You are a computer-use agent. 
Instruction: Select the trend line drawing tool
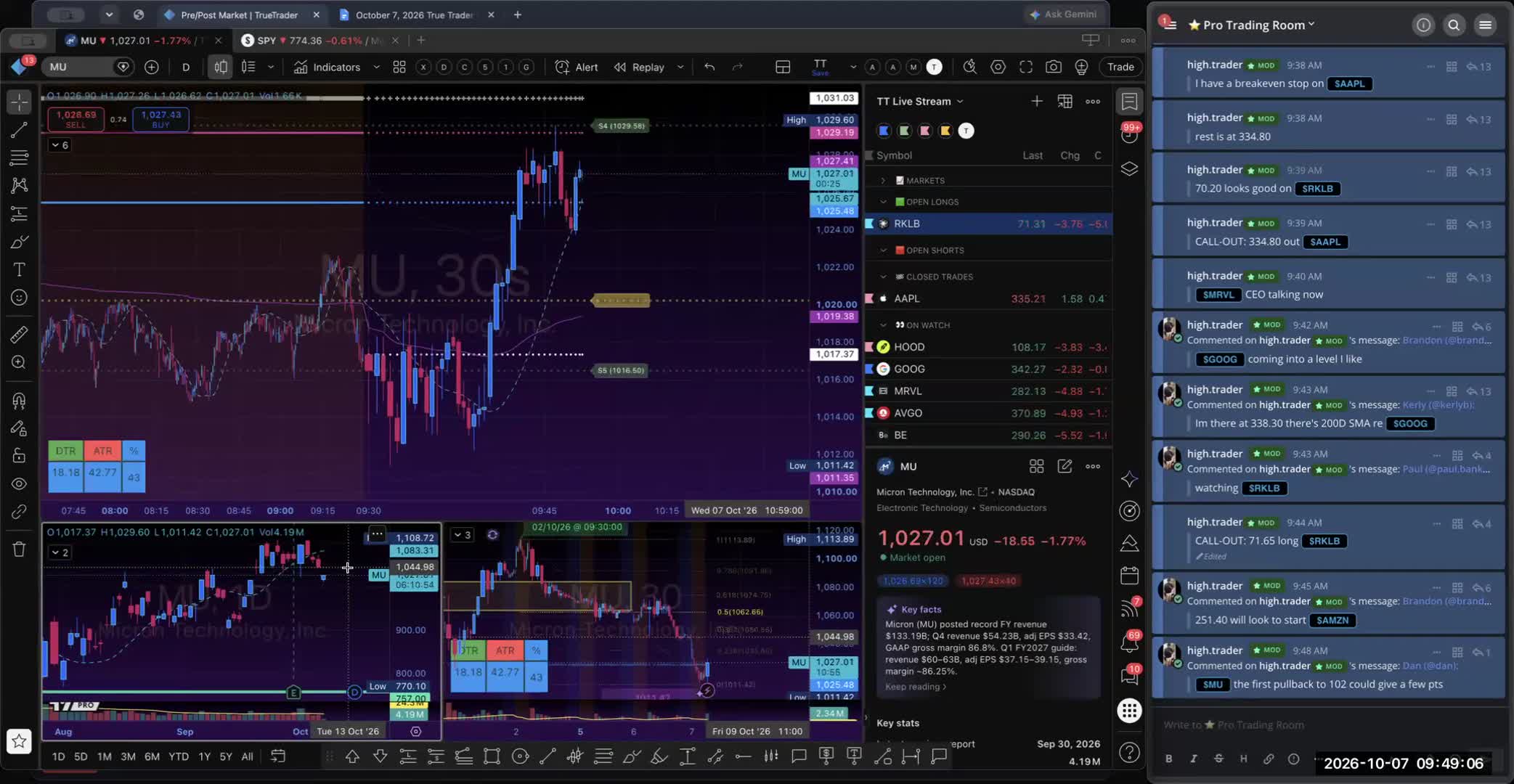19,130
